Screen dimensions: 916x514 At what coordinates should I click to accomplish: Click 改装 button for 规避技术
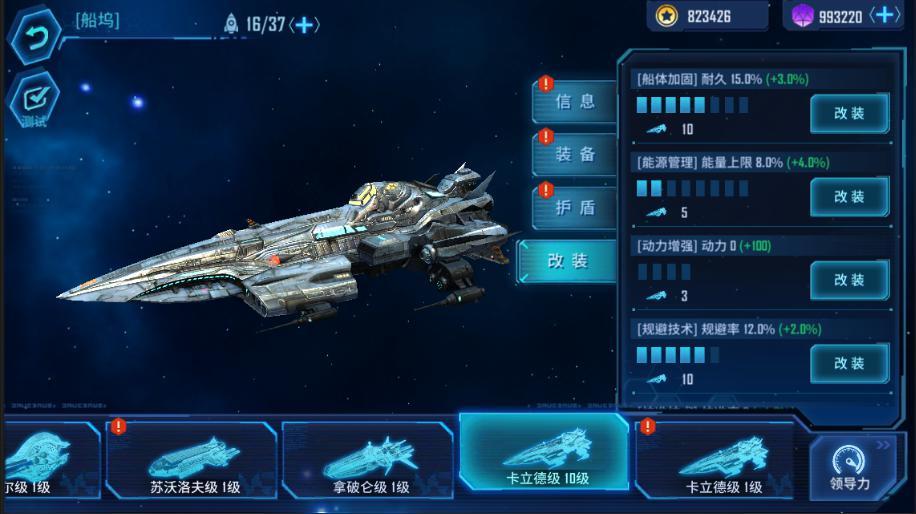(x=849, y=363)
